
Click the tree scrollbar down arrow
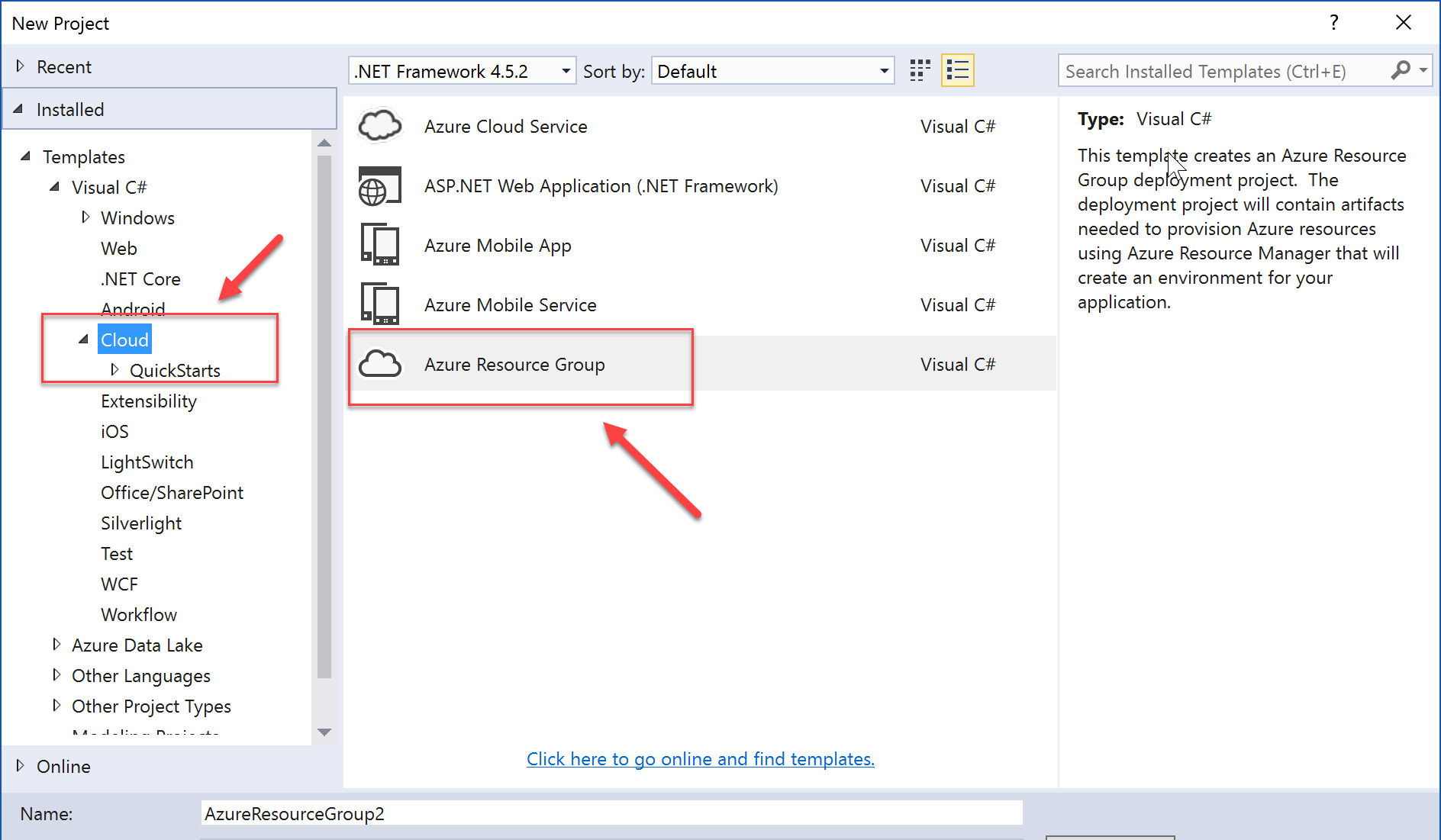click(324, 732)
